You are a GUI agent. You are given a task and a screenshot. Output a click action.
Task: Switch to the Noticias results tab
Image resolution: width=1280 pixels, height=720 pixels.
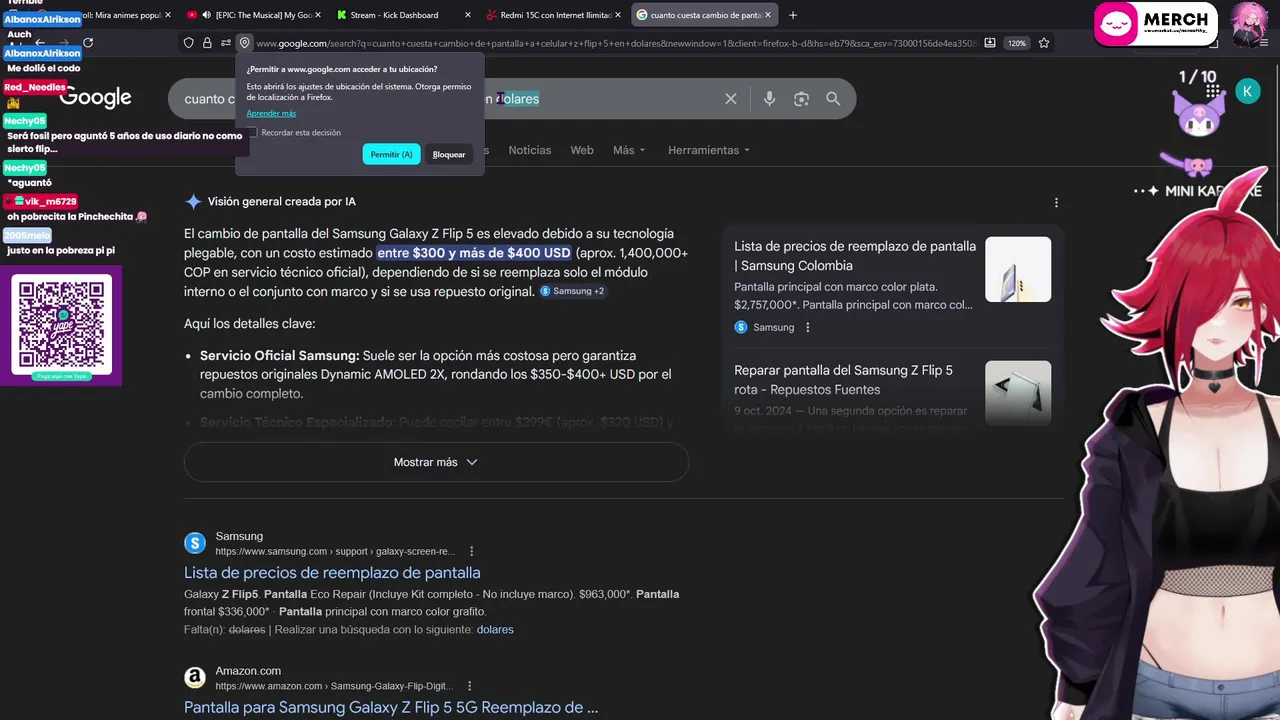click(530, 150)
